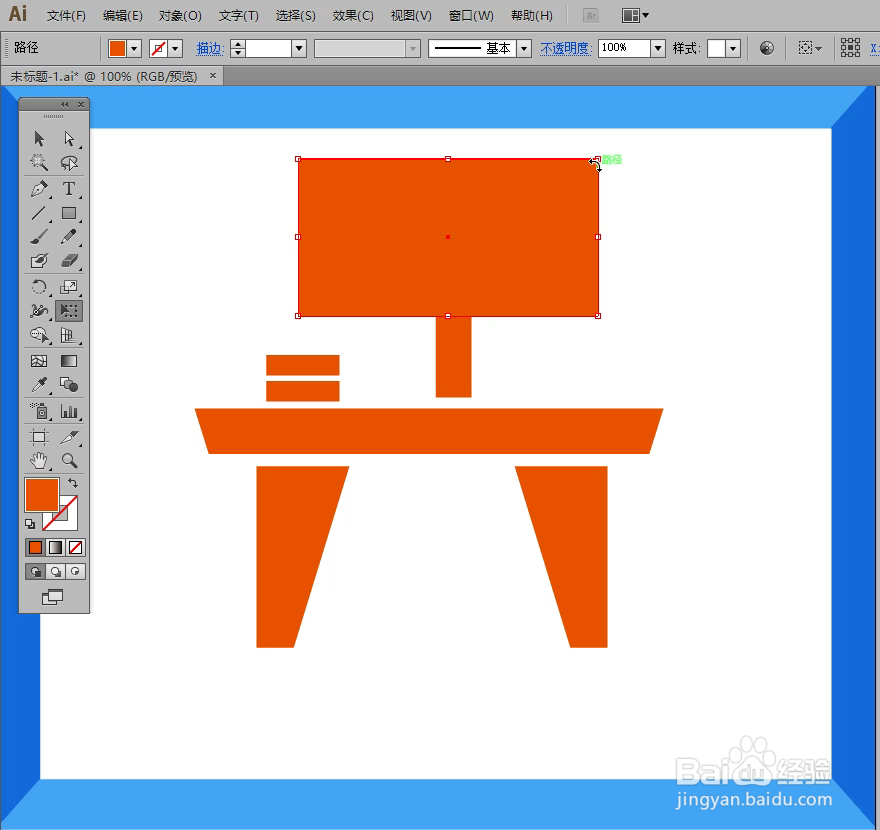Open brush definition 基本 dropdown
Image resolution: width=880 pixels, height=830 pixels.
(524, 49)
